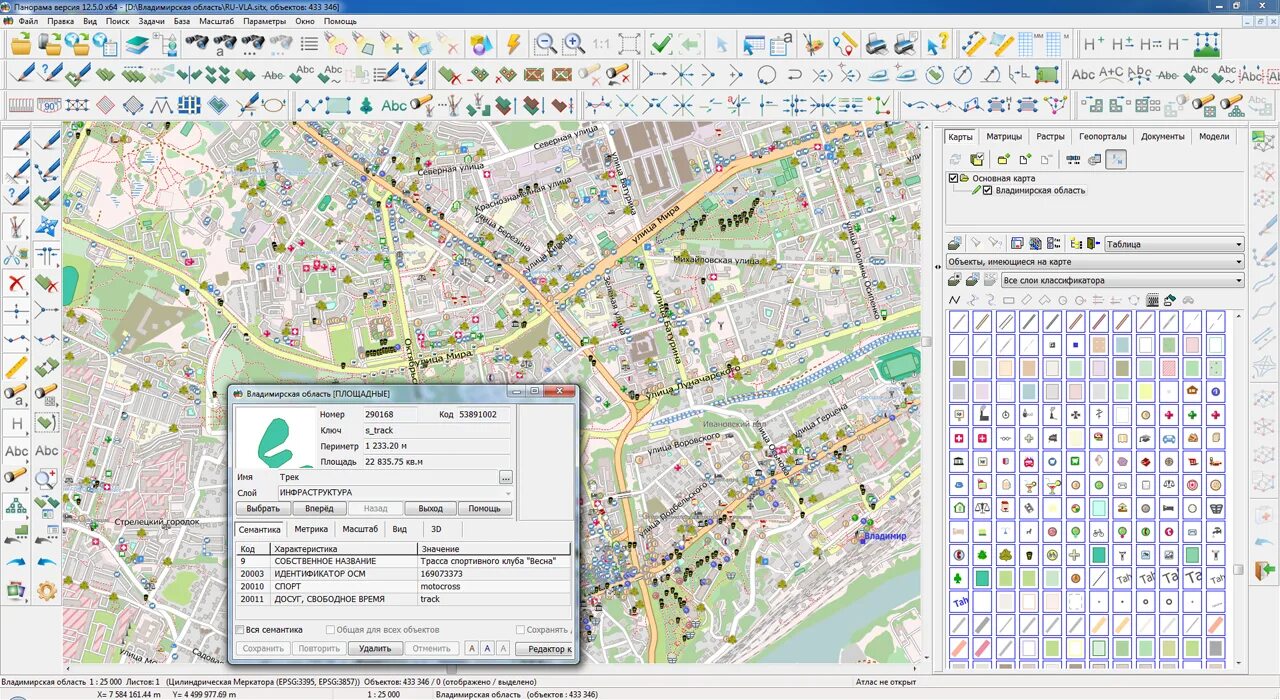The image size is (1280, 700).
Task: Toggle the 'Основная карта' checkbox
Action: pos(953,178)
